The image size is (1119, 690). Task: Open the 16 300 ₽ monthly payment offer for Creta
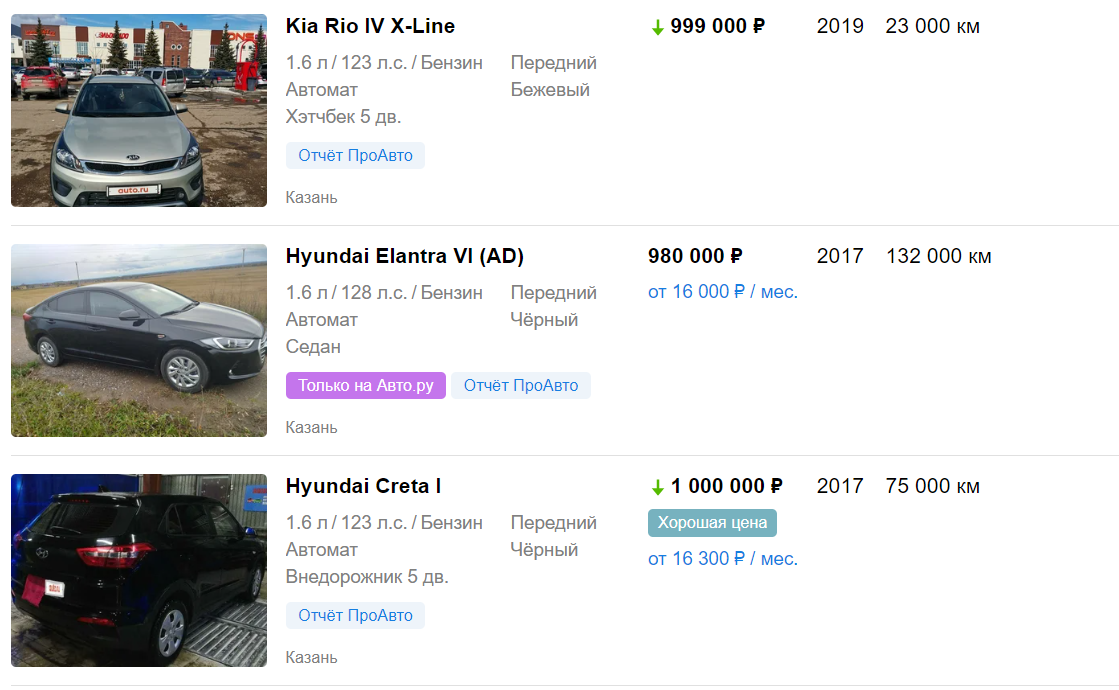(x=723, y=558)
